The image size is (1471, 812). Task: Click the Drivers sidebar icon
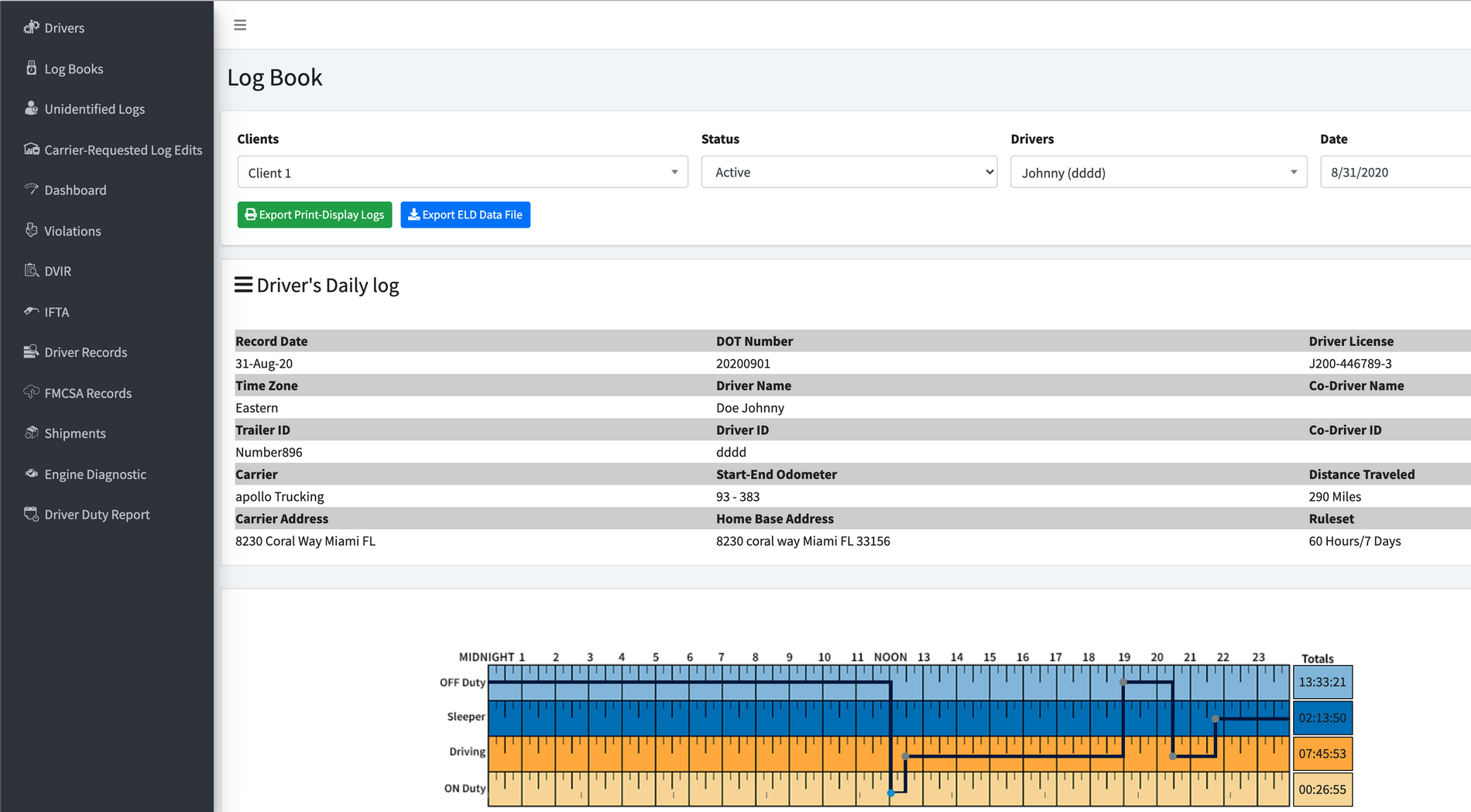coord(31,27)
